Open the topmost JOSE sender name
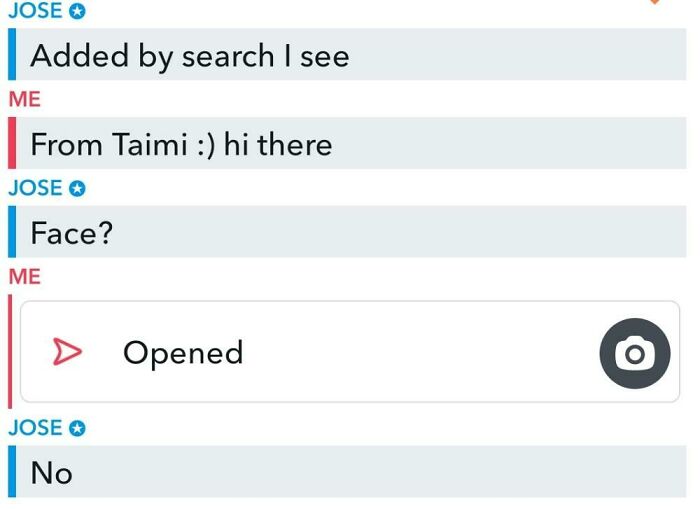The height and width of the screenshot is (509, 700). pyautogui.click(x=35, y=11)
